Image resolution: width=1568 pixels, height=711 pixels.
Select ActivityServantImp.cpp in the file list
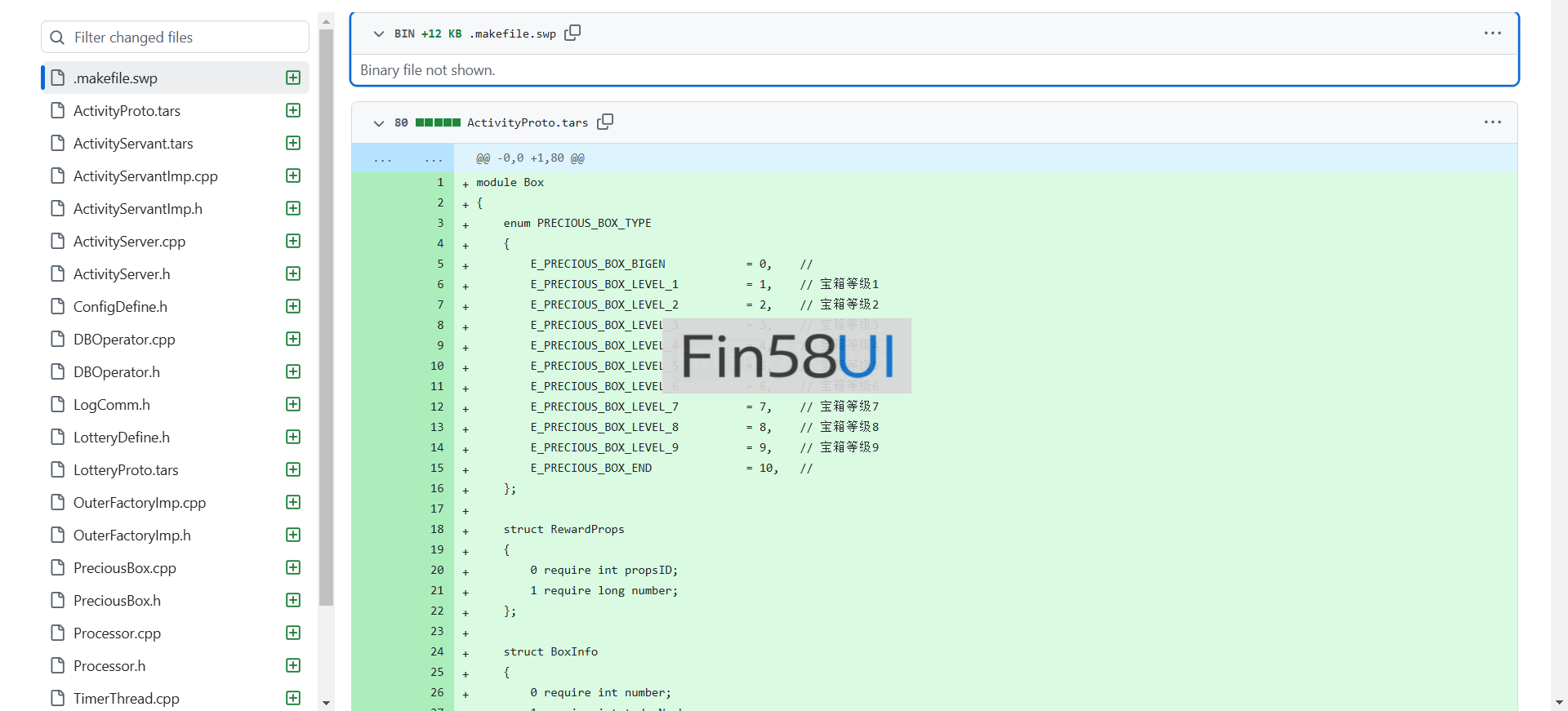pyautogui.click(x=145, y=176)
